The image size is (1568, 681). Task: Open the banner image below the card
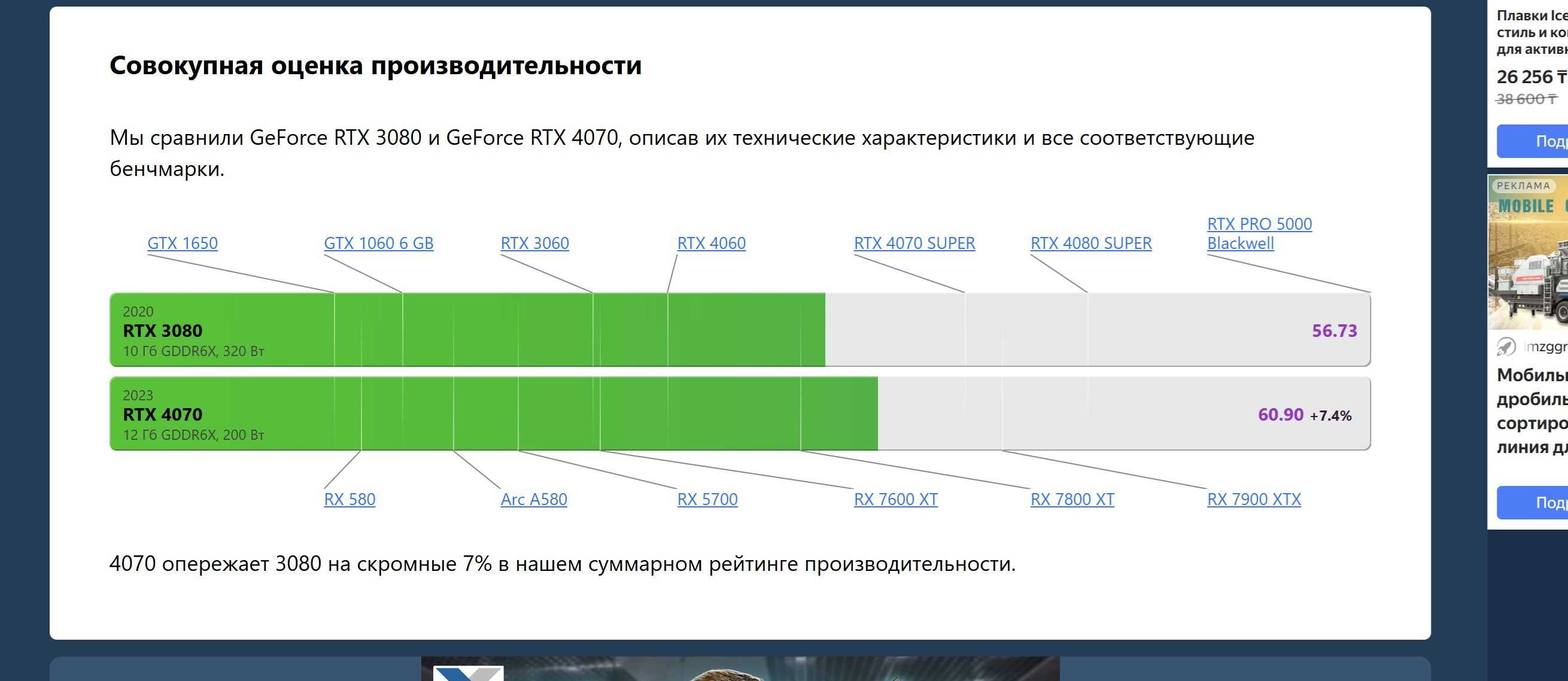coord(740,668)
